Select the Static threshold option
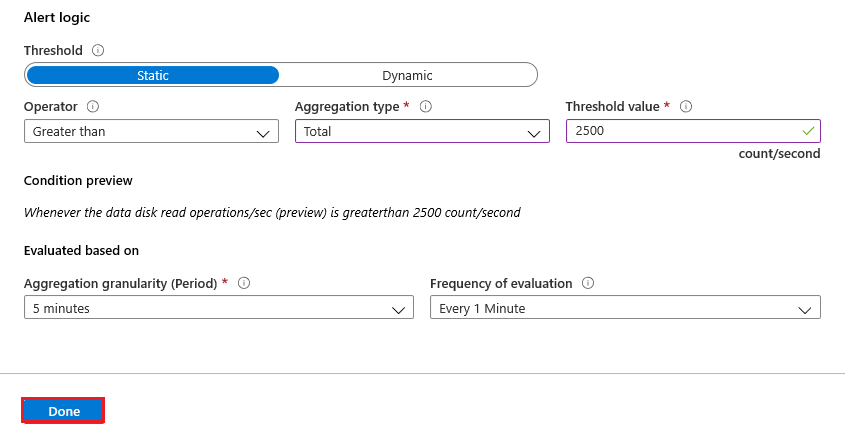Screen dimensions: 845x438 point(153,75)
